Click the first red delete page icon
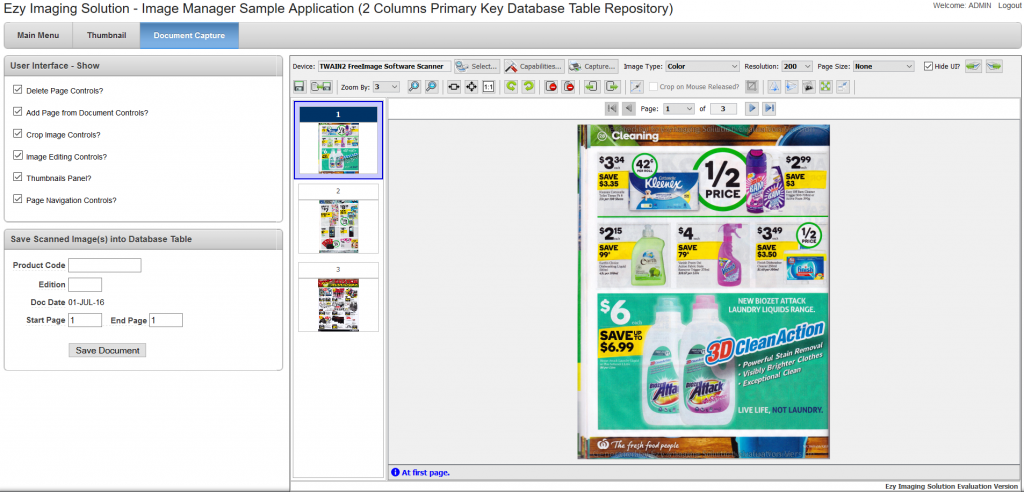 click(551, 86)
